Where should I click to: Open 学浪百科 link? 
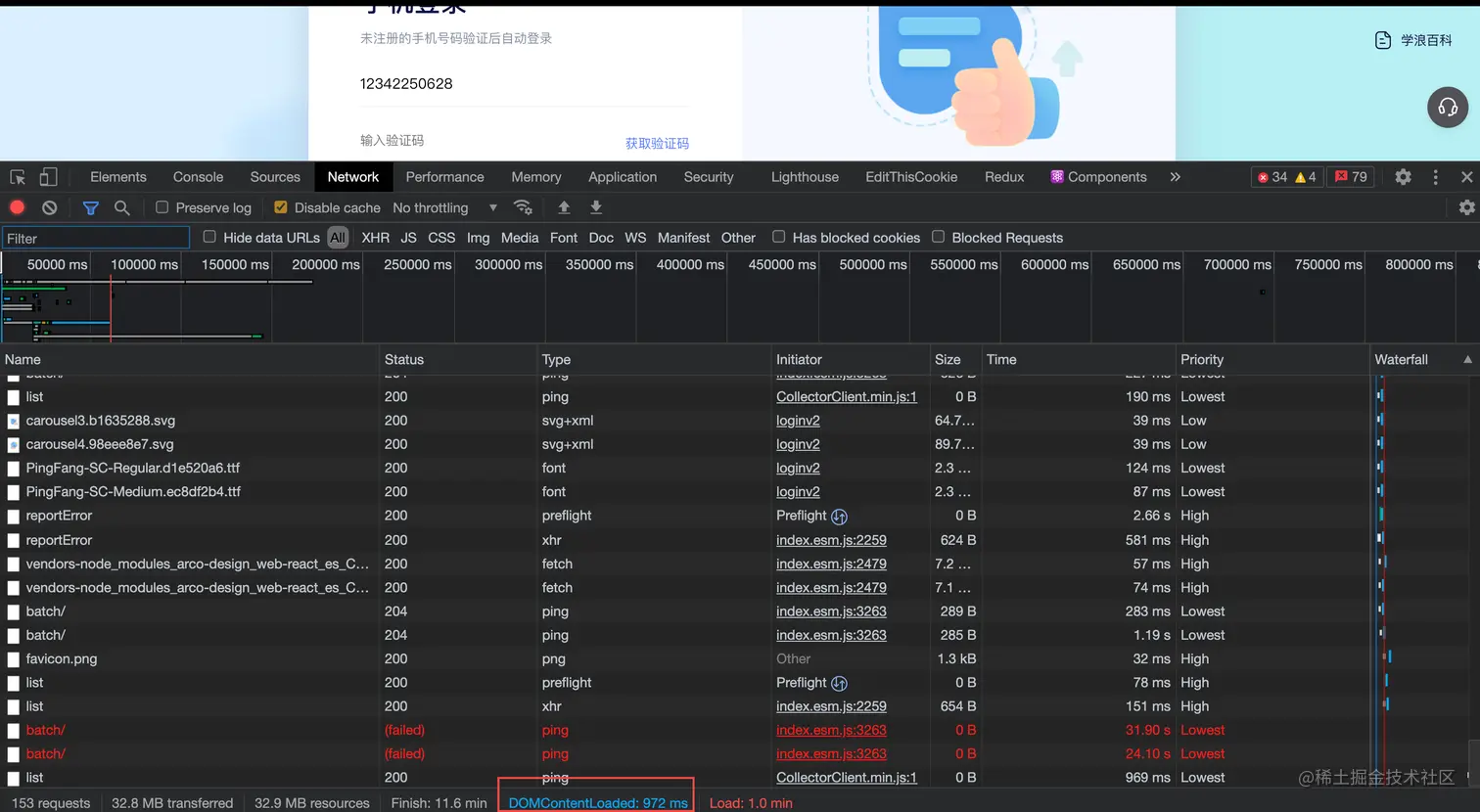(x=1413, y=40)
